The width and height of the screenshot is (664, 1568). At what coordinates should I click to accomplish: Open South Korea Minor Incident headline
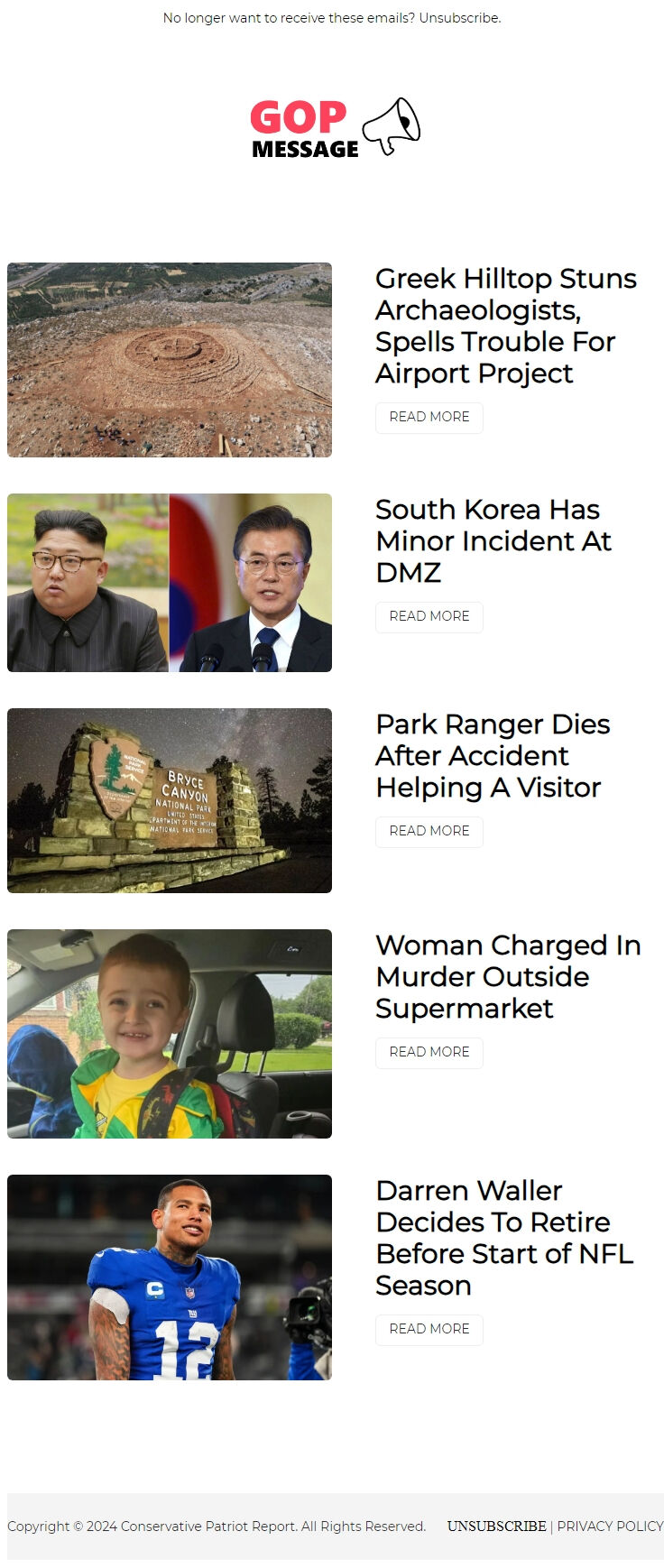(493, 541)
